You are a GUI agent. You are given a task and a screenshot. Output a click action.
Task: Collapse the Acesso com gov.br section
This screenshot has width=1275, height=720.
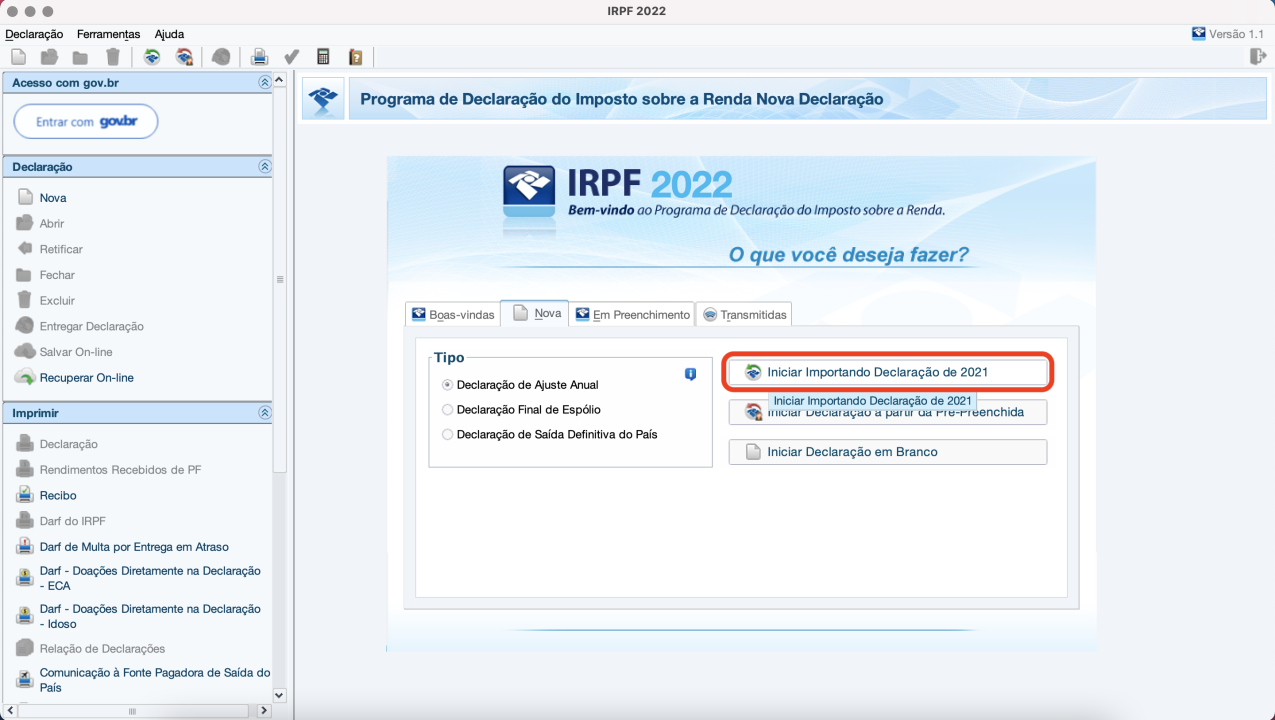[264, 82]
